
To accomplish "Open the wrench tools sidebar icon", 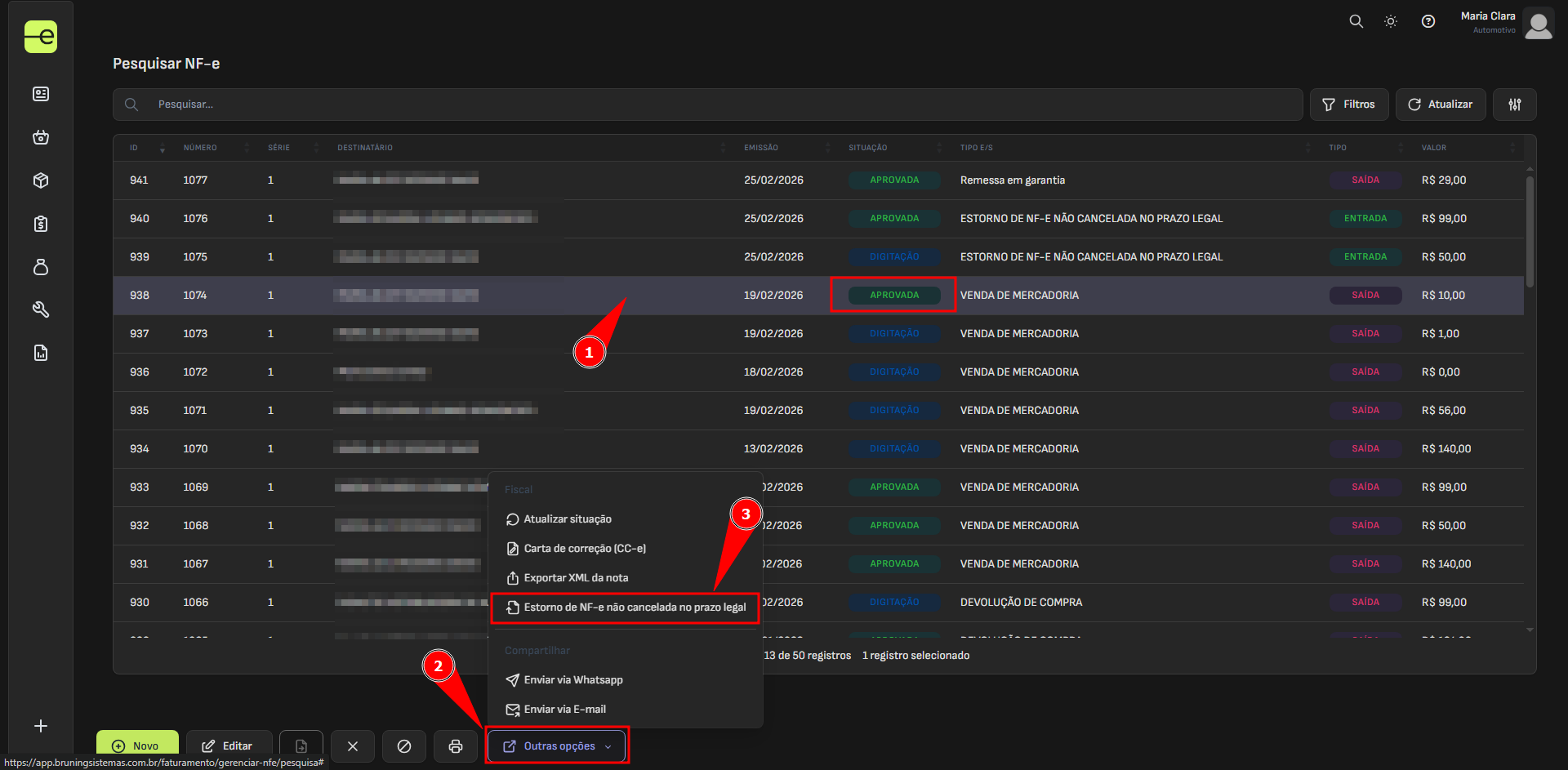I will tap(41, 309).
